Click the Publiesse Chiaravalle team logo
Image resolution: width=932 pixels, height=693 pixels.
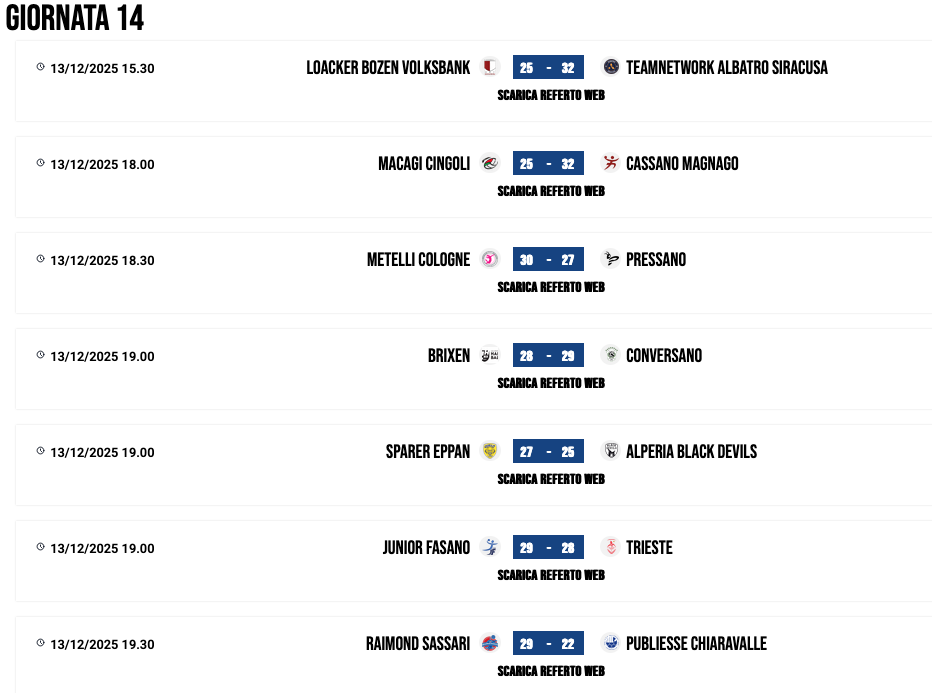click(x=610, y=643)
